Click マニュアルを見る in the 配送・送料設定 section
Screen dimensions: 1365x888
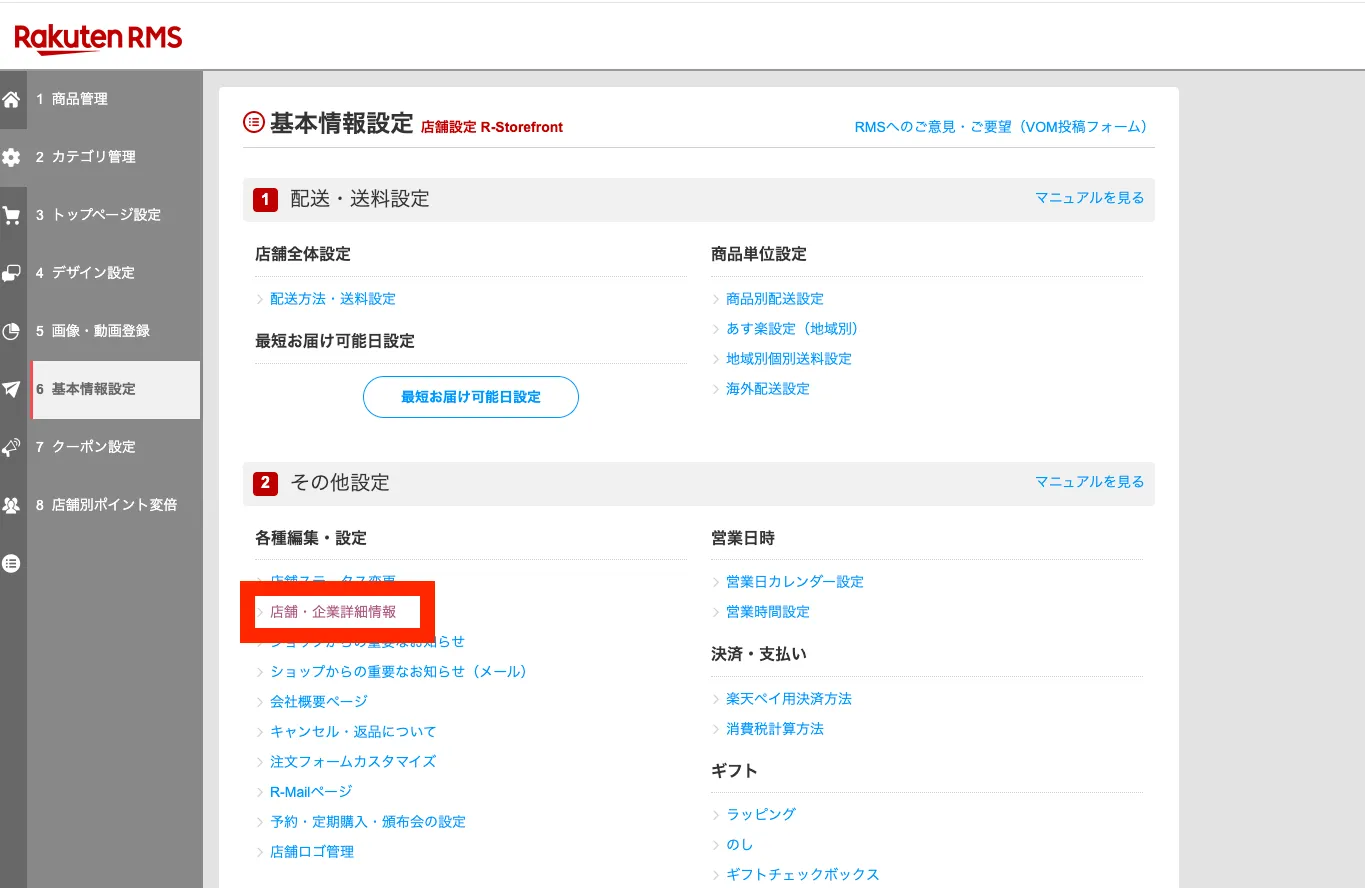pyautogui.click(x=1089, y=198)
